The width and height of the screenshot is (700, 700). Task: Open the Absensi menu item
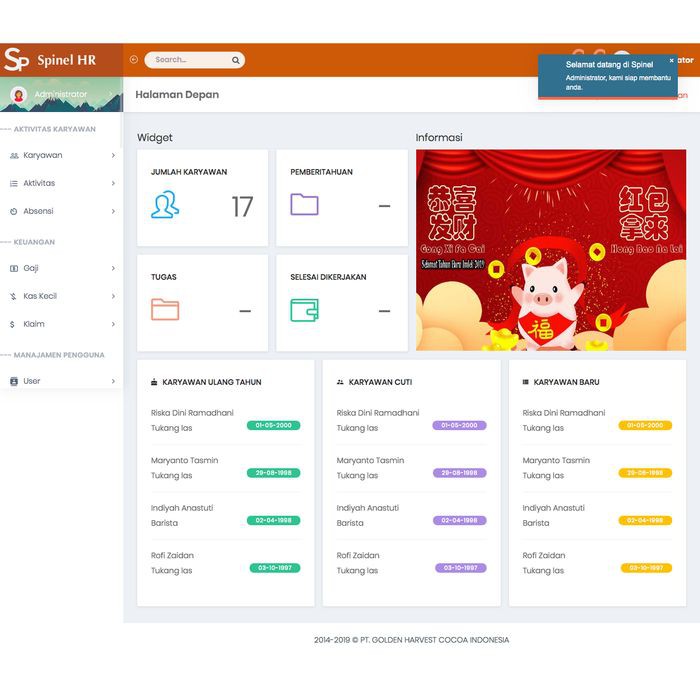tap(38, 211)
